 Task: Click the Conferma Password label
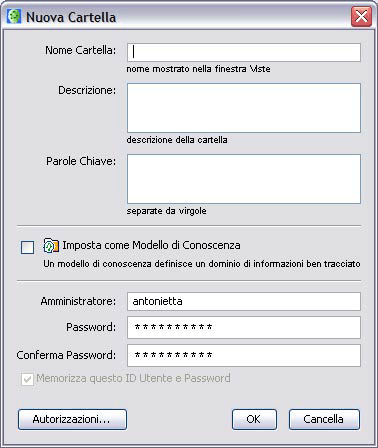coord(66,355)
